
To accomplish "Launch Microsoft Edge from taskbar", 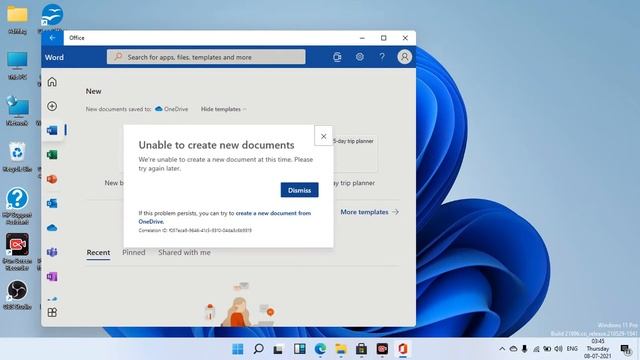I will [x=320, y=349].
